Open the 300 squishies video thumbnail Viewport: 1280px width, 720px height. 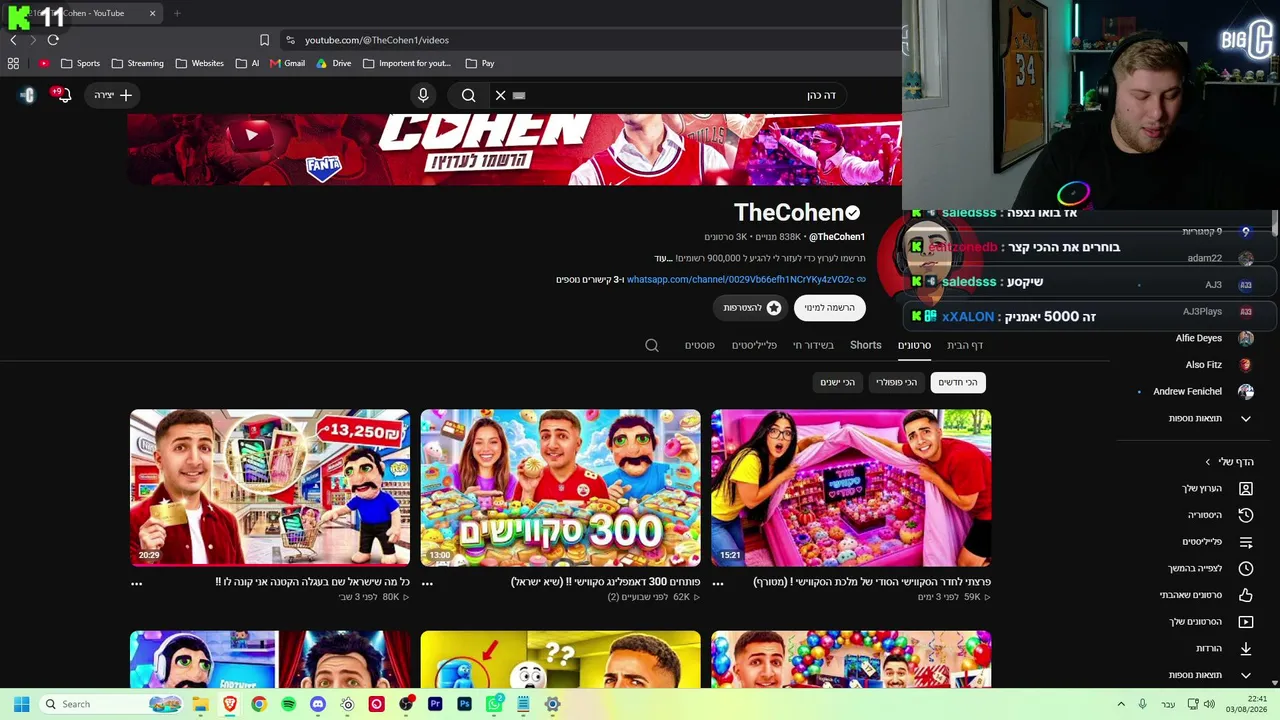[561, 488]
